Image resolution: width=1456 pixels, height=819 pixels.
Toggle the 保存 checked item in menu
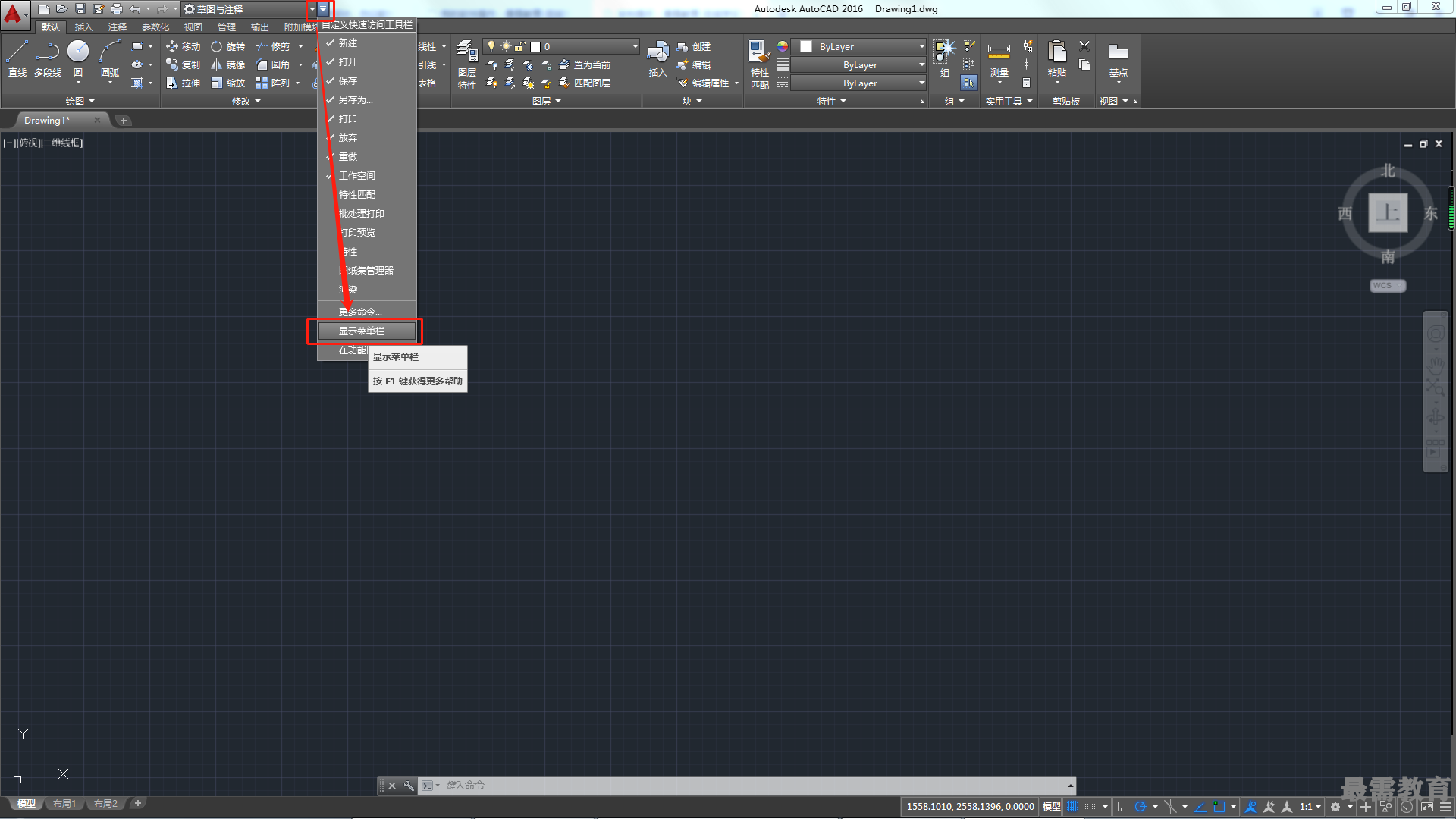(367, 81)
